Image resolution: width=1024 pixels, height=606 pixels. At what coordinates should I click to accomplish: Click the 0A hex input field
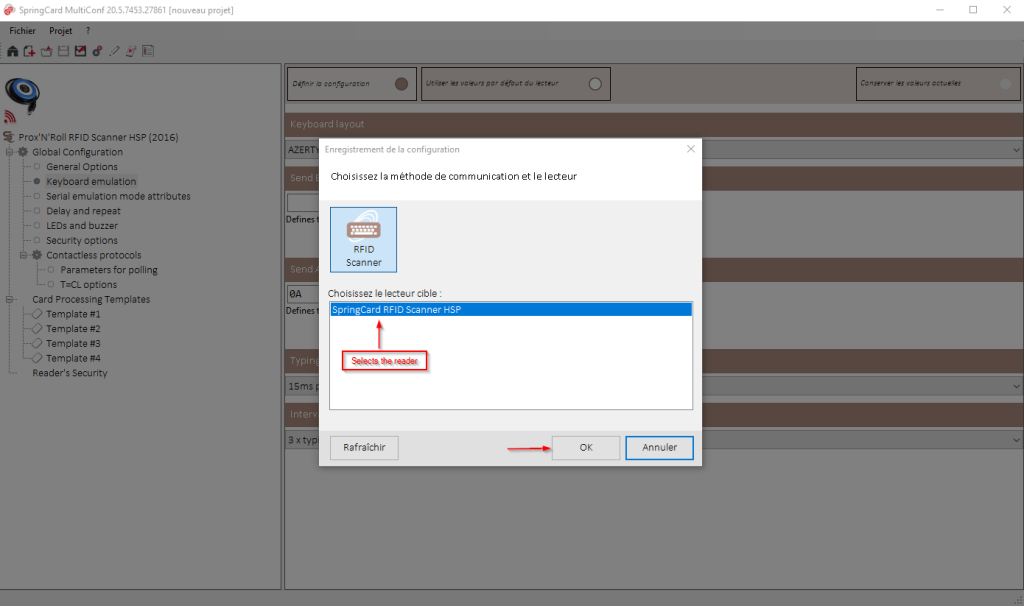[302, 293]
